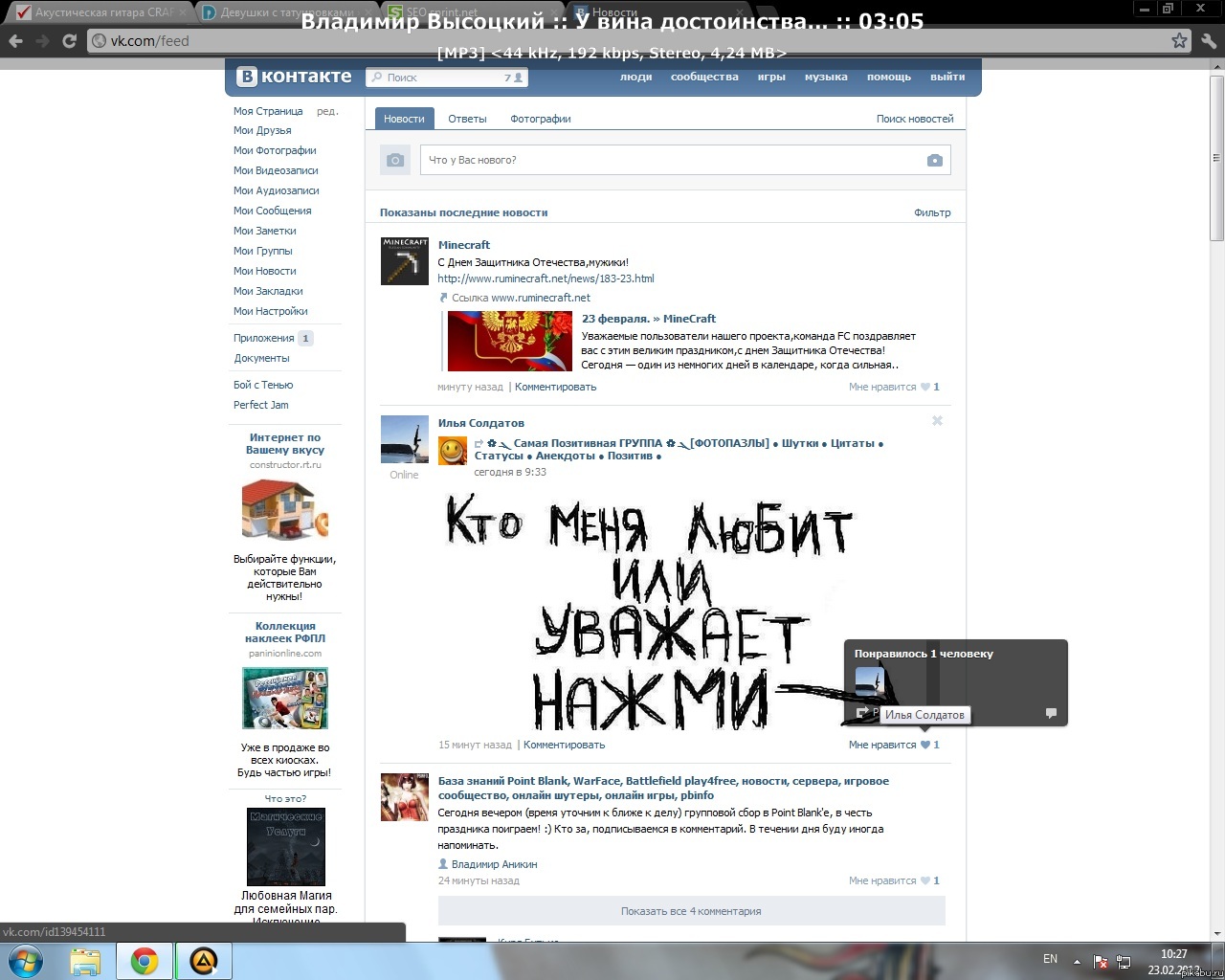
Task: Open the AIMP player taskbar icon
Action: click(203, 961)
